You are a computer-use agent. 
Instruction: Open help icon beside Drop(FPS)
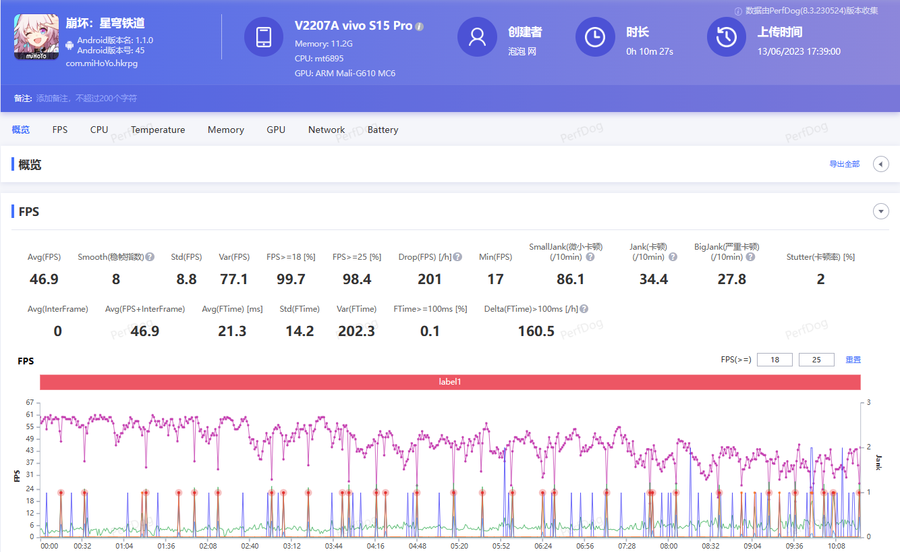tap(457, 257)
